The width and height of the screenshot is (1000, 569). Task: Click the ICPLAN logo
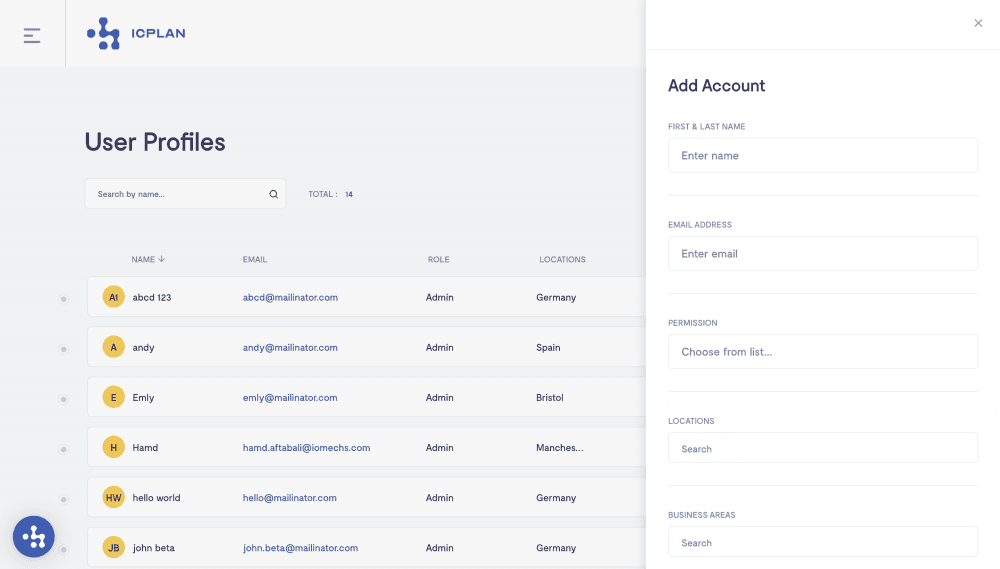click(136, 33)
